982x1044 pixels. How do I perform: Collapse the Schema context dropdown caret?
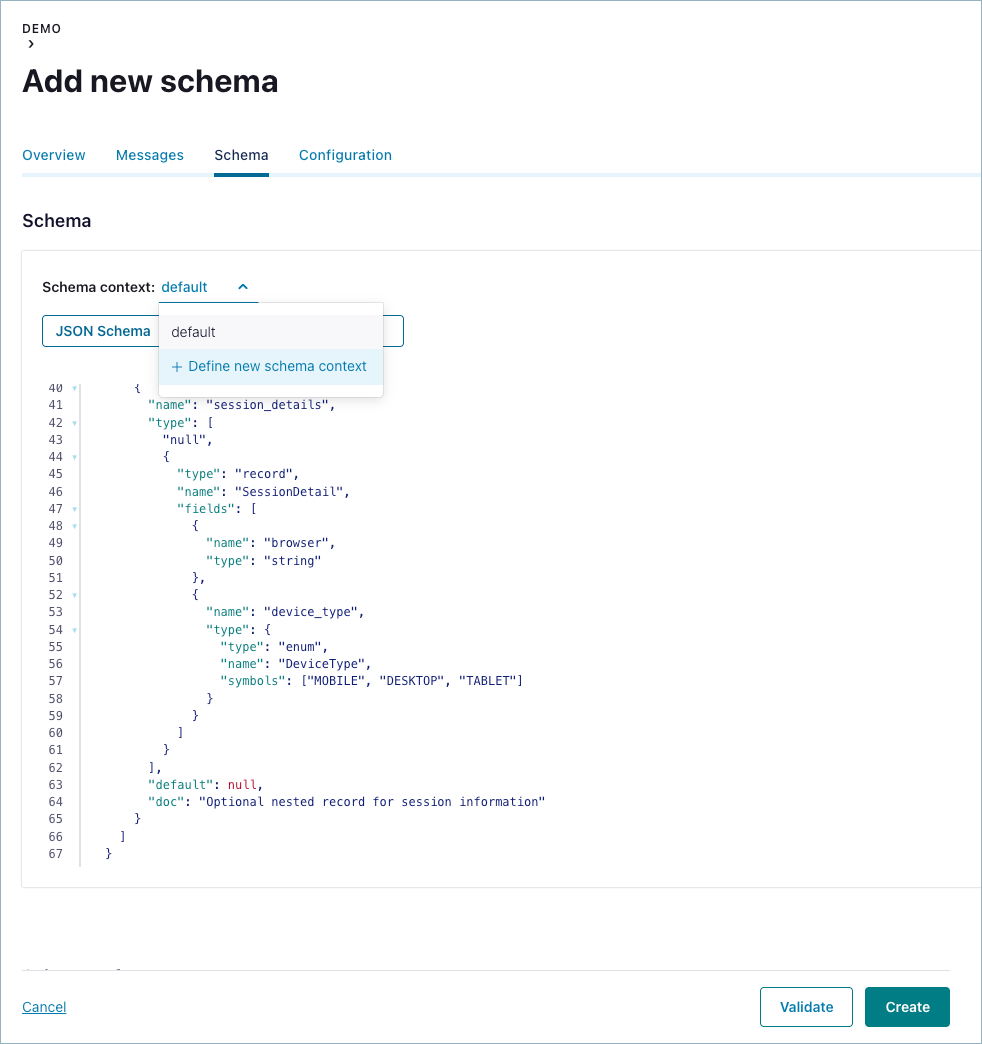(243, 287)
